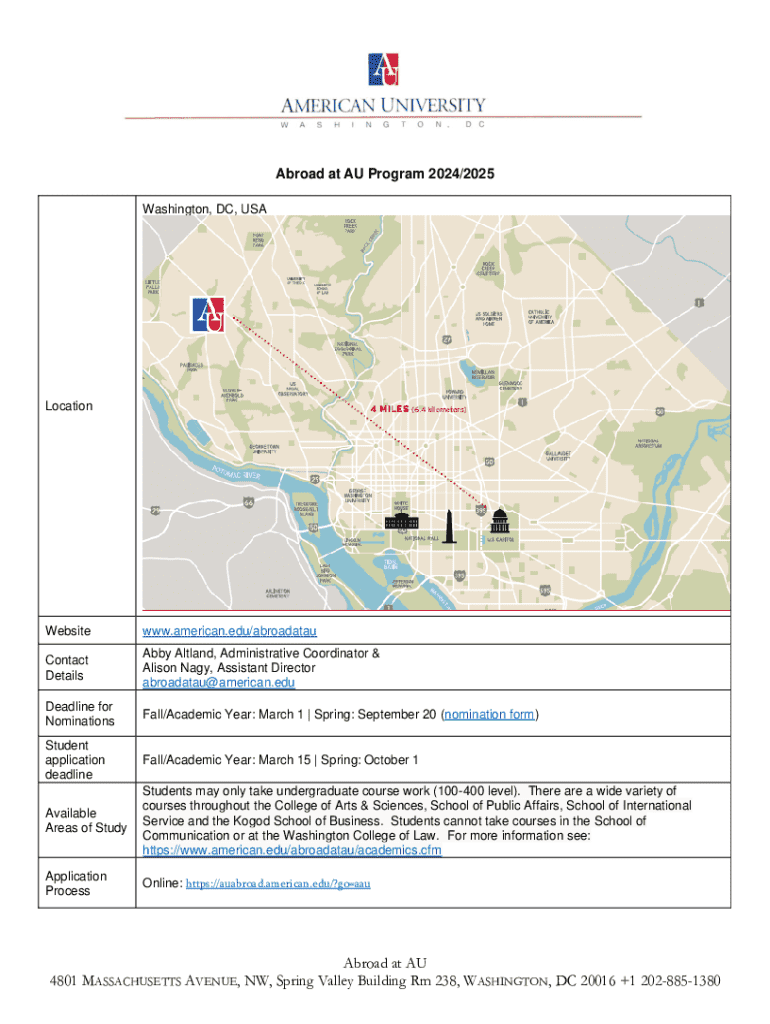Open the www.american.edu/abroadatau website link
Viewport: 770px width, 1024px height.
(x=230, y=631)
